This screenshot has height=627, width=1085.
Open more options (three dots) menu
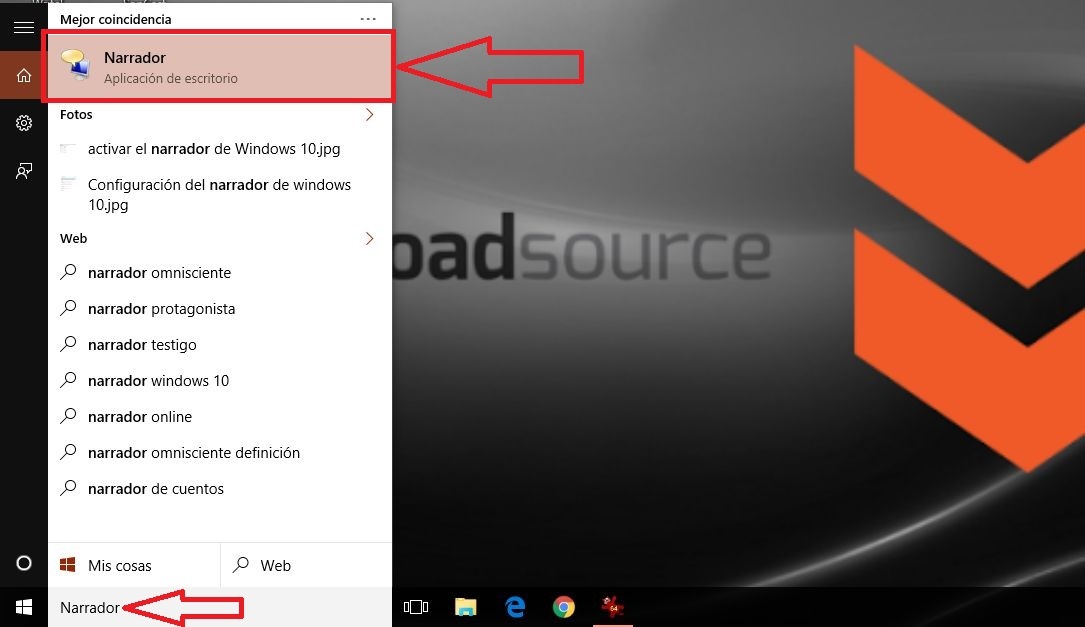(368, 19)
